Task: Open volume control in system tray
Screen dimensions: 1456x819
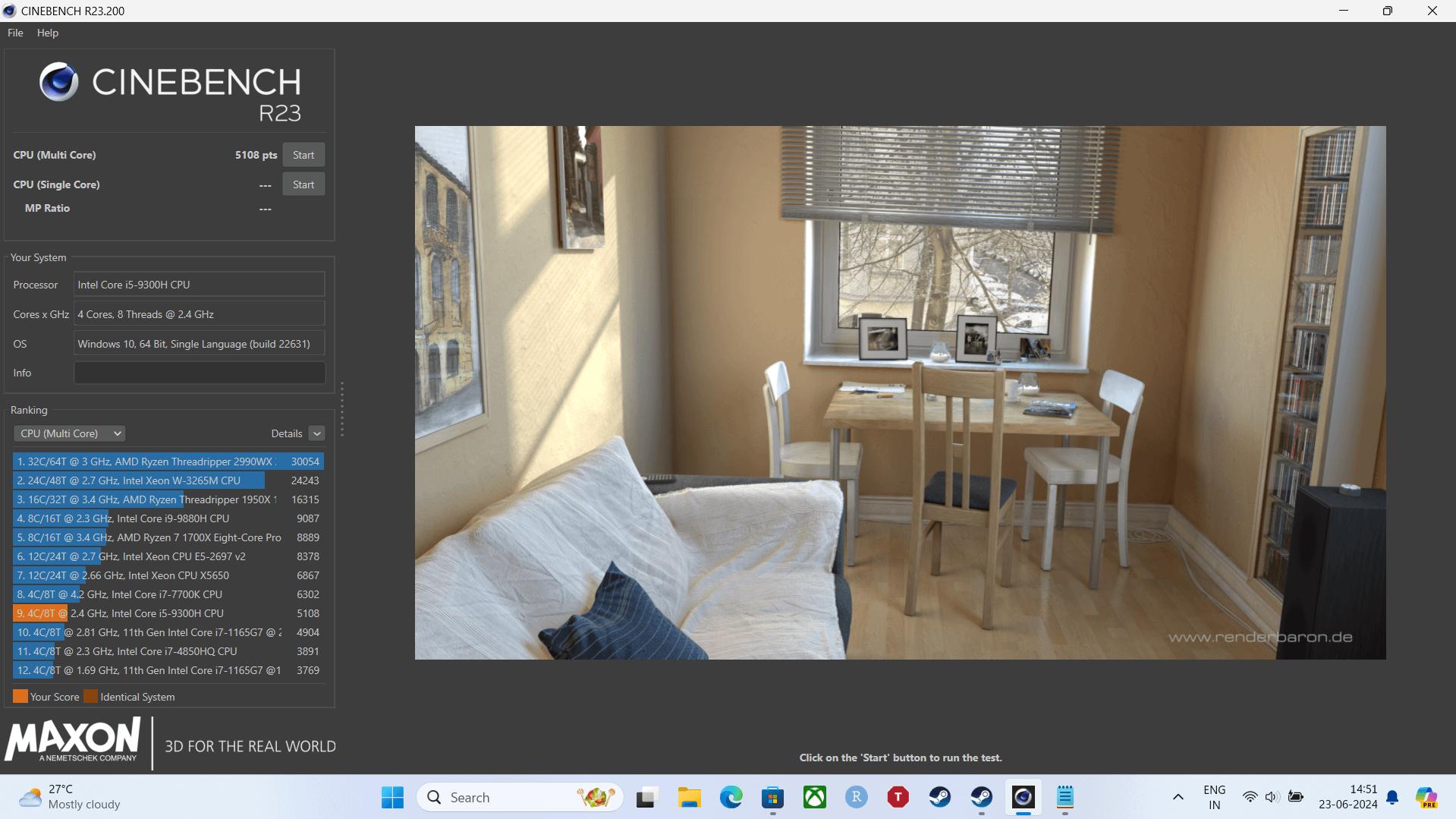Action: (1272, 797)
